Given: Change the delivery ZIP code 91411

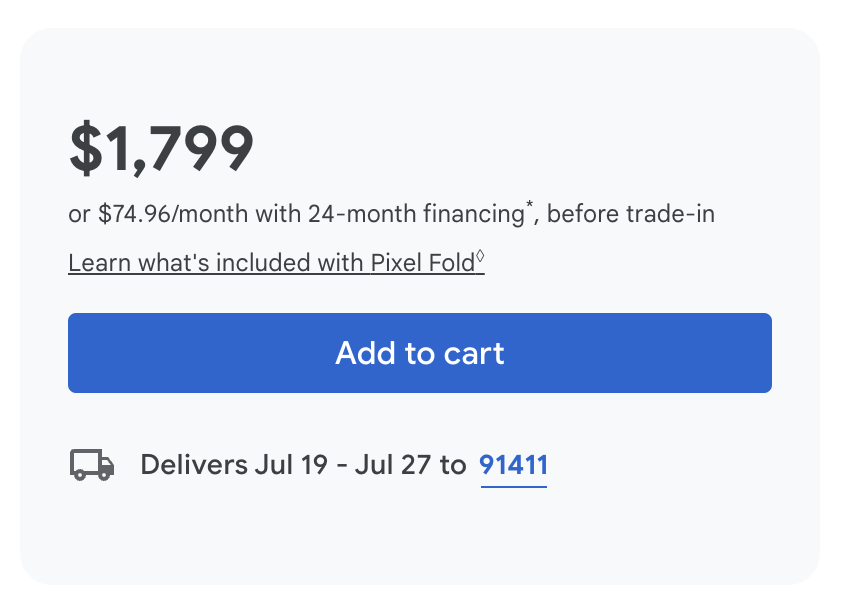Looking at the screenshot, I should coord(513,465).
